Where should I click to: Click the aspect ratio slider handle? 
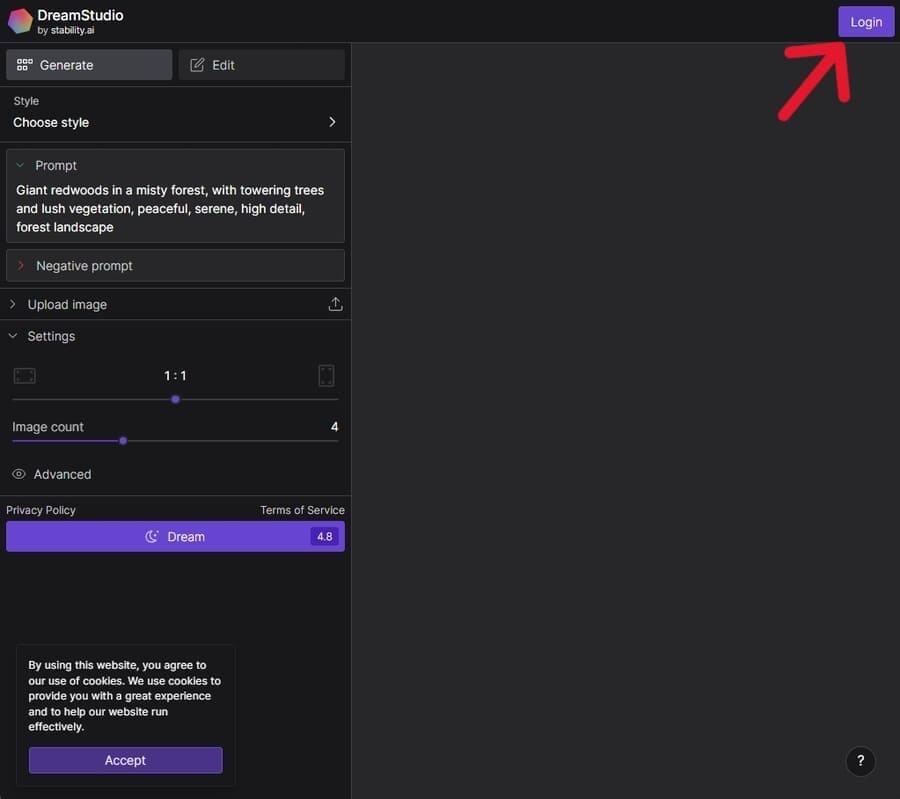pyautogui.click(x=176, y=400)
